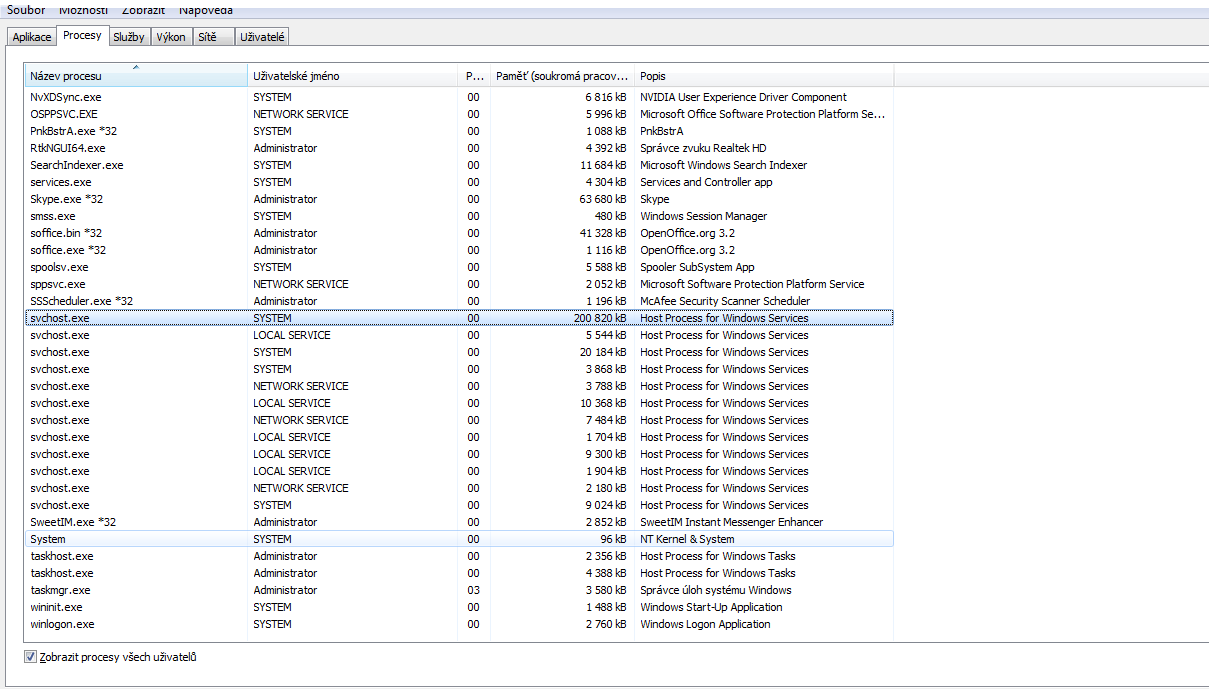Open the Soubor menu

[x=26, y=9]
